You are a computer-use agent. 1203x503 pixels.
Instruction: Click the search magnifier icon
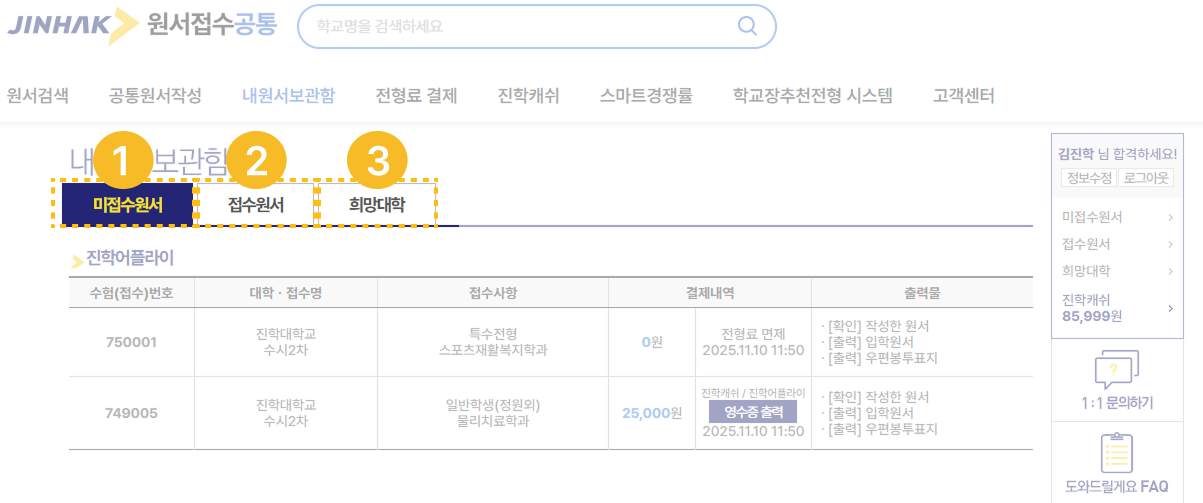click(x=747, y=26)
